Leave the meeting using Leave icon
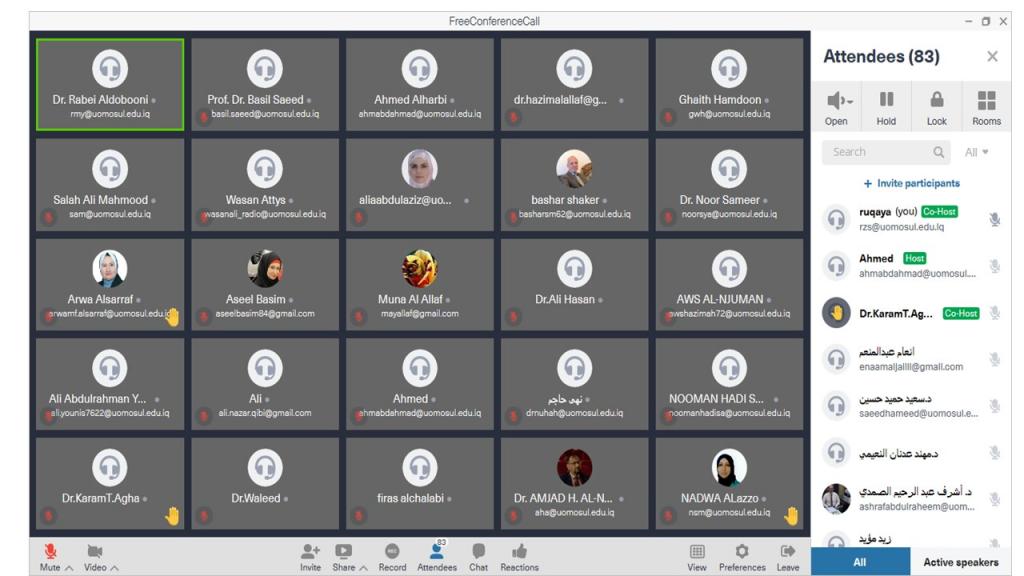The image size is (1024, 576). coord(788,552)
